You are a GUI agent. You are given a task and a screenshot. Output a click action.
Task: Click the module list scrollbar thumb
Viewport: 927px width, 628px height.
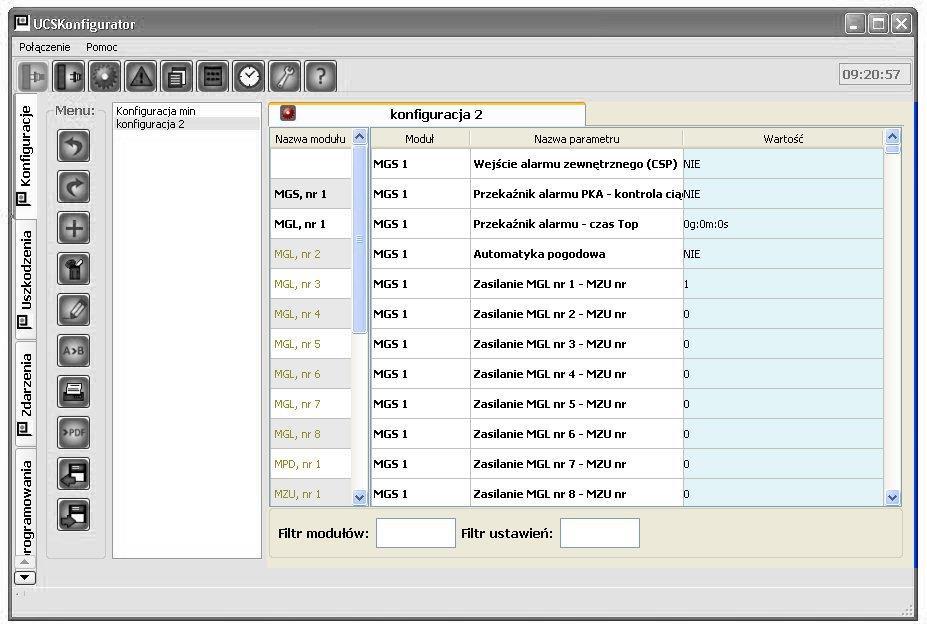pos(359,239)
